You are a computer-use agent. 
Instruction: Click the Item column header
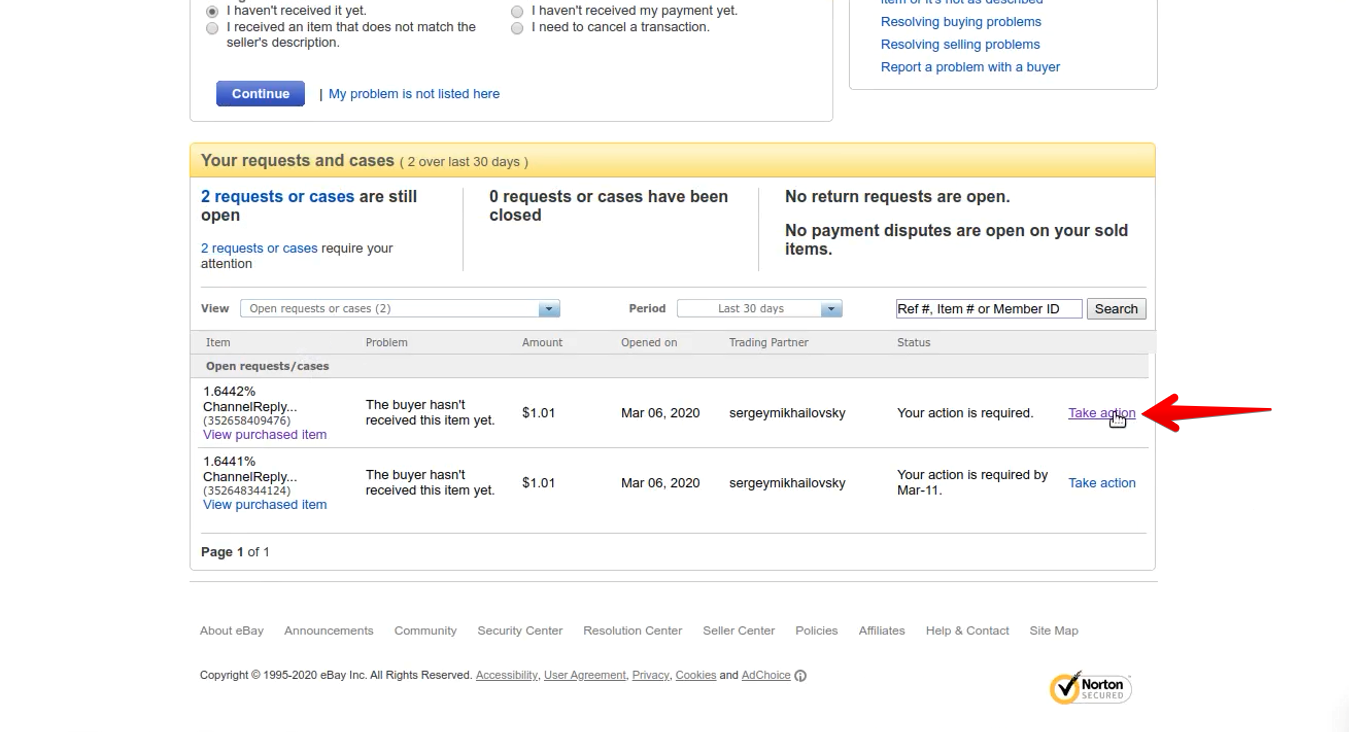click(x=218, y=343)
